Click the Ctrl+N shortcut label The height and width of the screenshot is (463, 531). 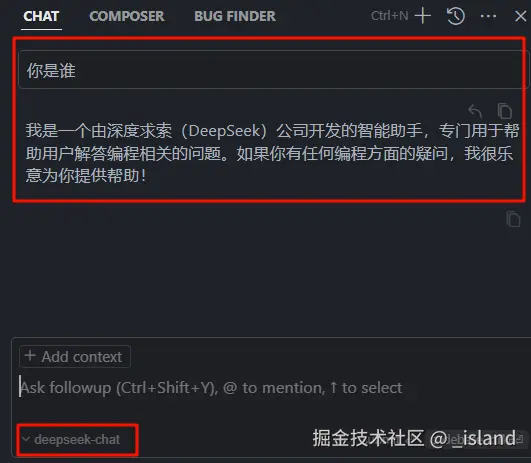coord(390,16)
